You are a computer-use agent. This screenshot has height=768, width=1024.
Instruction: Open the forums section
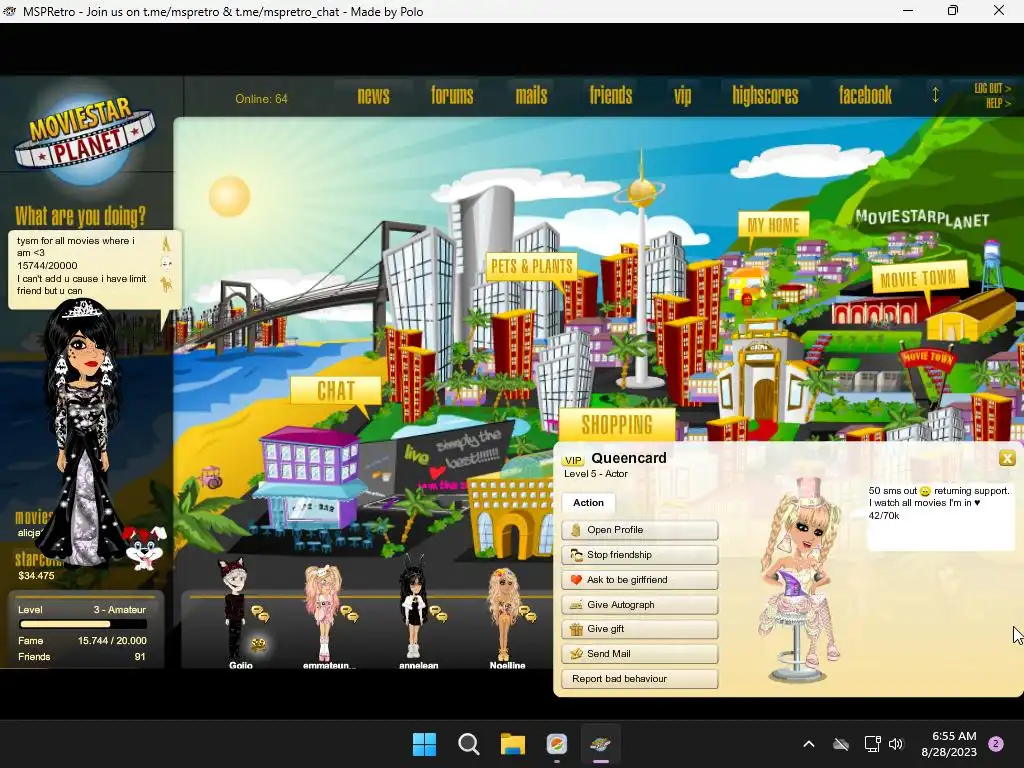click(452, 96)
